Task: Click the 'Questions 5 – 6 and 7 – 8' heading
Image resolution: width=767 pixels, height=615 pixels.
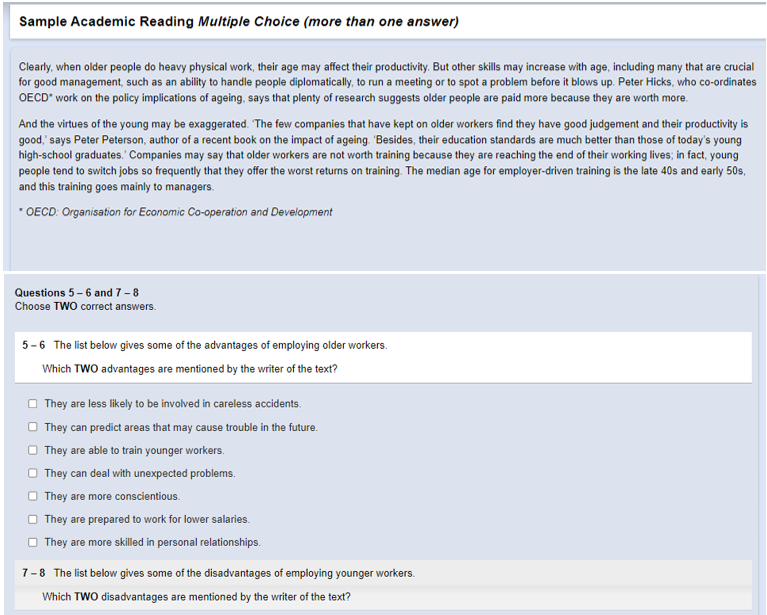Action: (x=77, y=293)
